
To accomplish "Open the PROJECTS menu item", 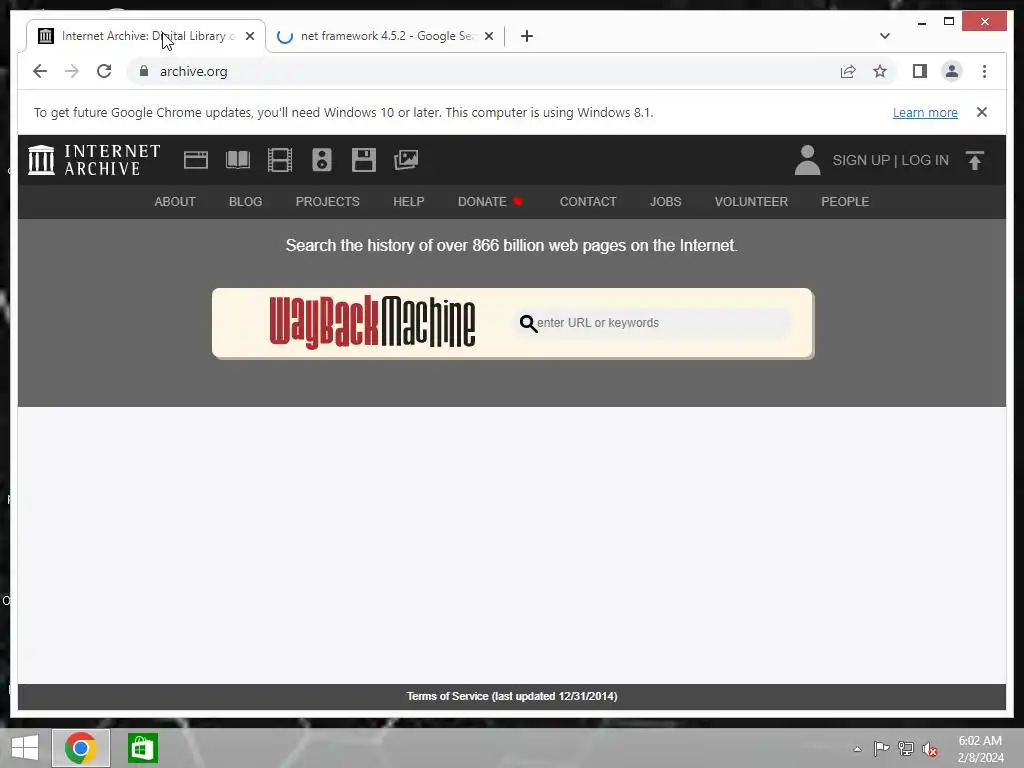I will (327, 202).
